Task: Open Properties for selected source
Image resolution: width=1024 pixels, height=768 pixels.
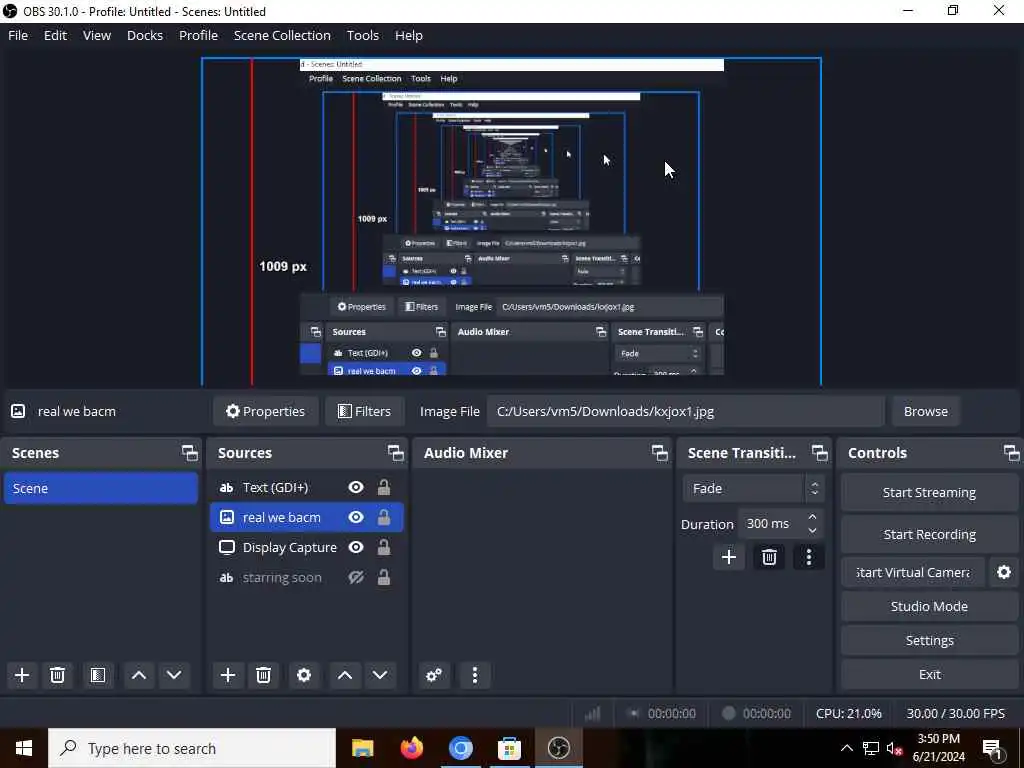Action: [x=265, y=411]
